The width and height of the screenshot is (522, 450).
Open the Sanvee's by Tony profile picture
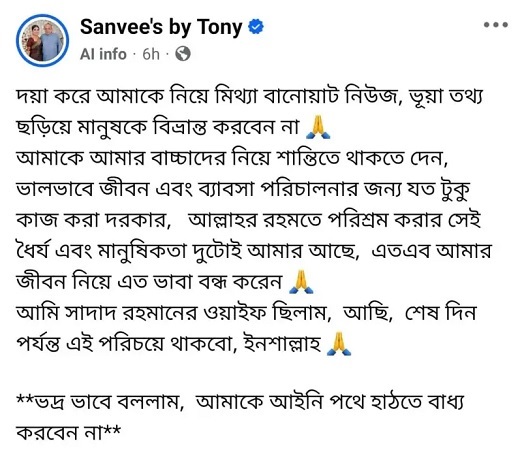click(x=42, y=40)
